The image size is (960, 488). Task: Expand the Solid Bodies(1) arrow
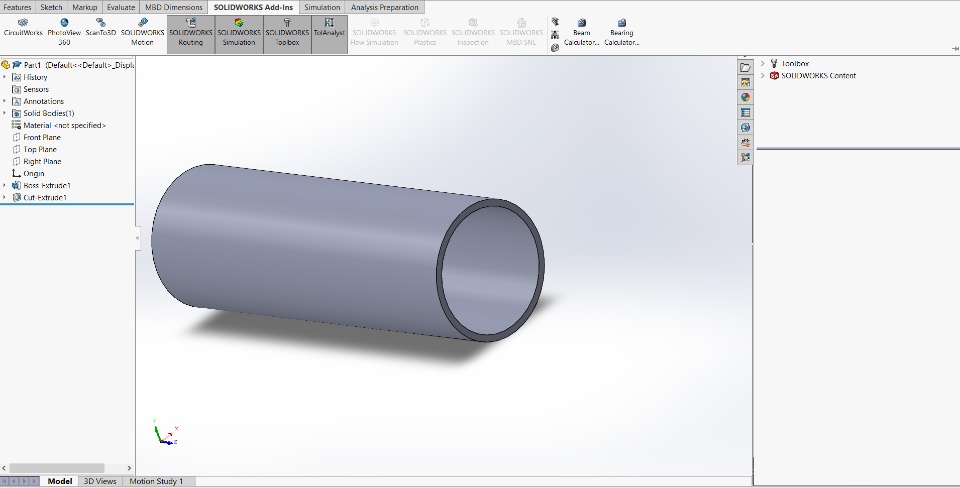pyautogui.click(x=5, y=113)
